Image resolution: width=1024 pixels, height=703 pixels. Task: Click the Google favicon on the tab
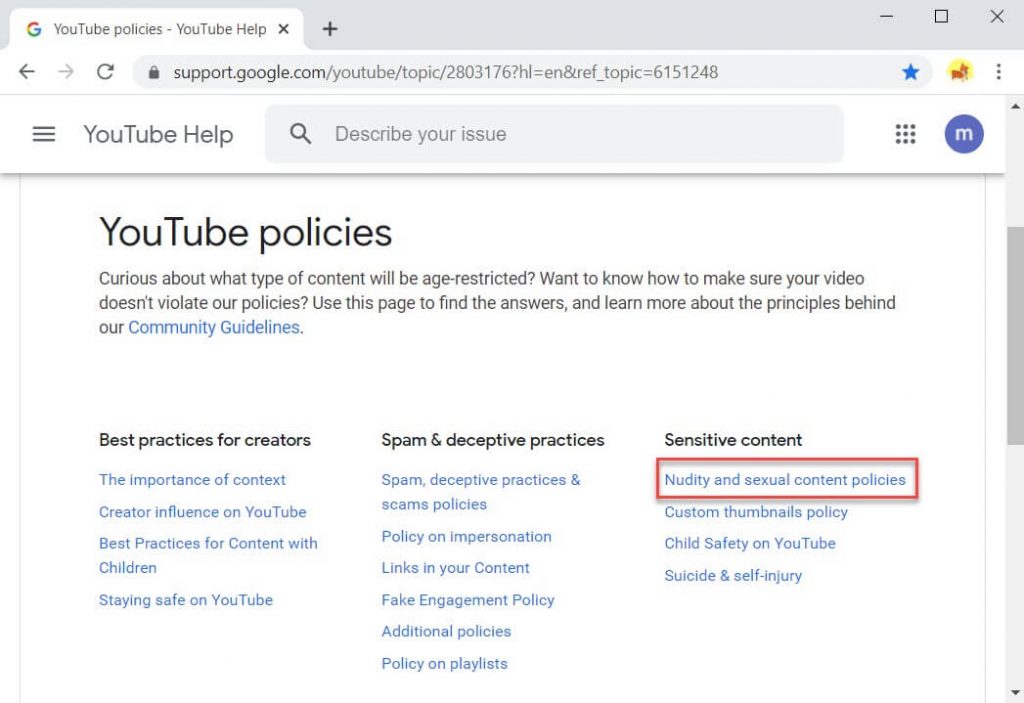pyautogui.click(x=34, y=29)
